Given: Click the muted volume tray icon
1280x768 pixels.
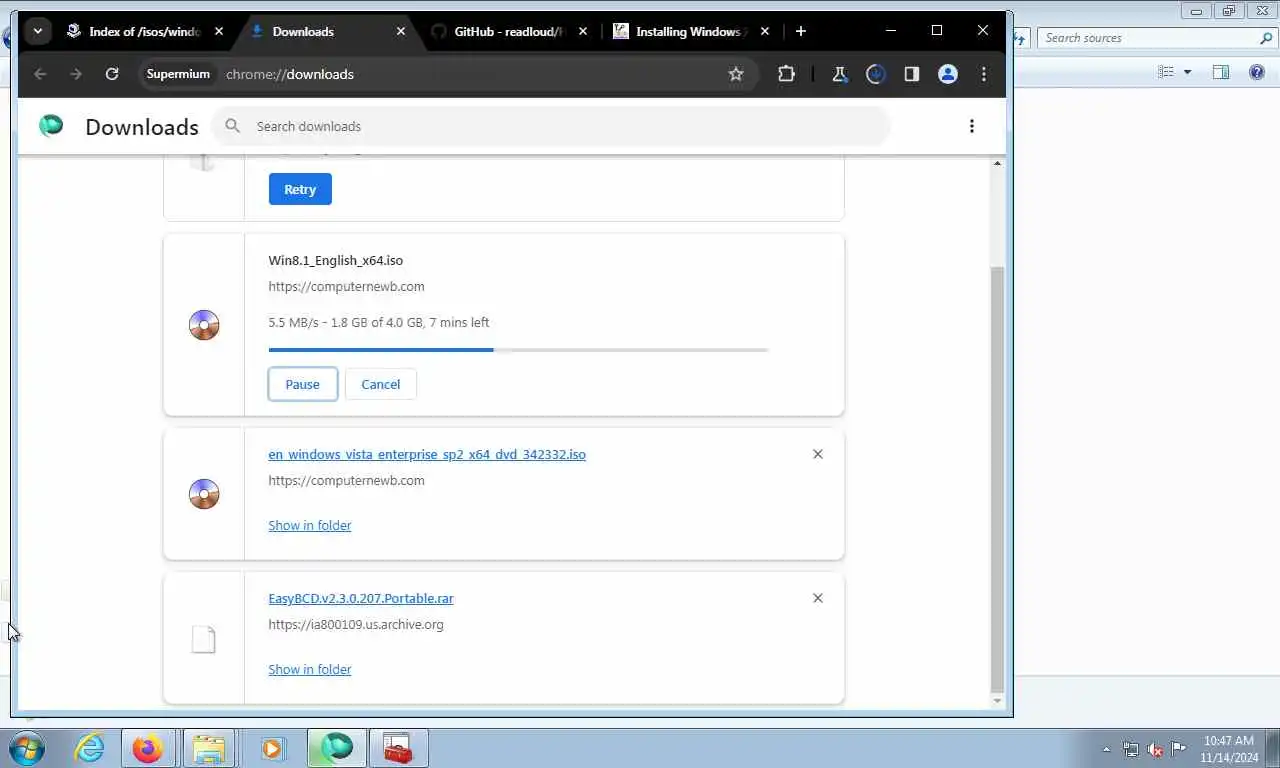Looking at the screenshot, I should pyautogui.click(x=1155, y=749).
